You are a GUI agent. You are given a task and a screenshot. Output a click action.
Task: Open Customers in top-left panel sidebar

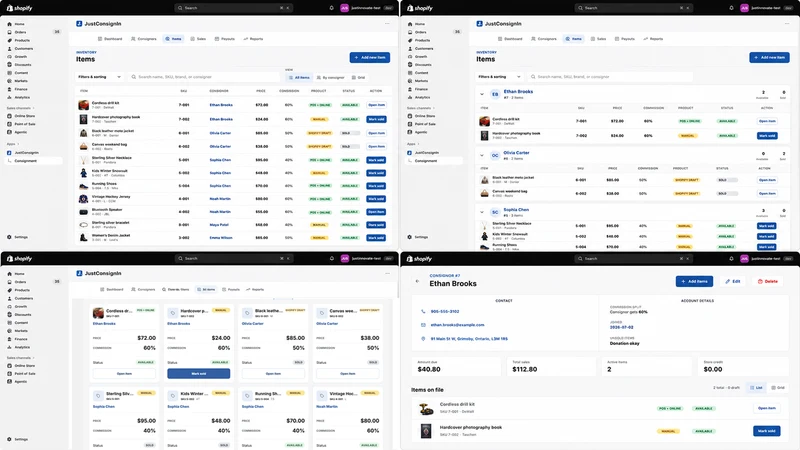tap(23, 48)
